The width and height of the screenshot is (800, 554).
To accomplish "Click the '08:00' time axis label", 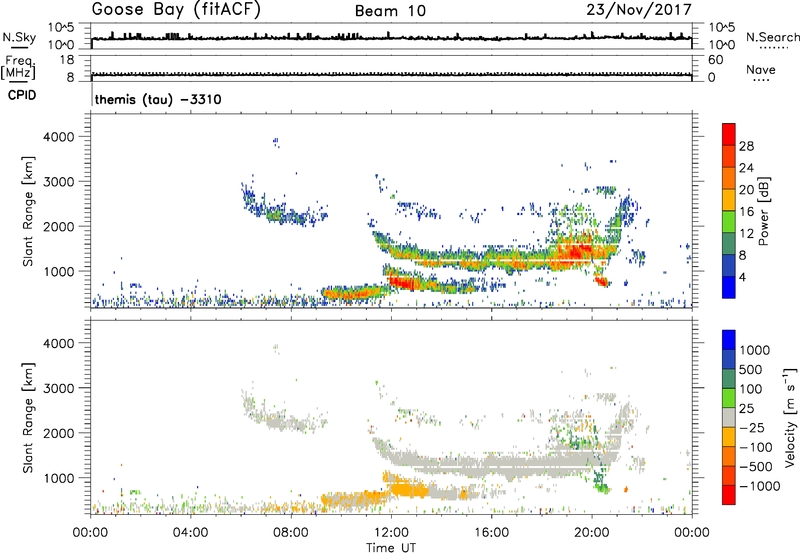I will point(291,533).
